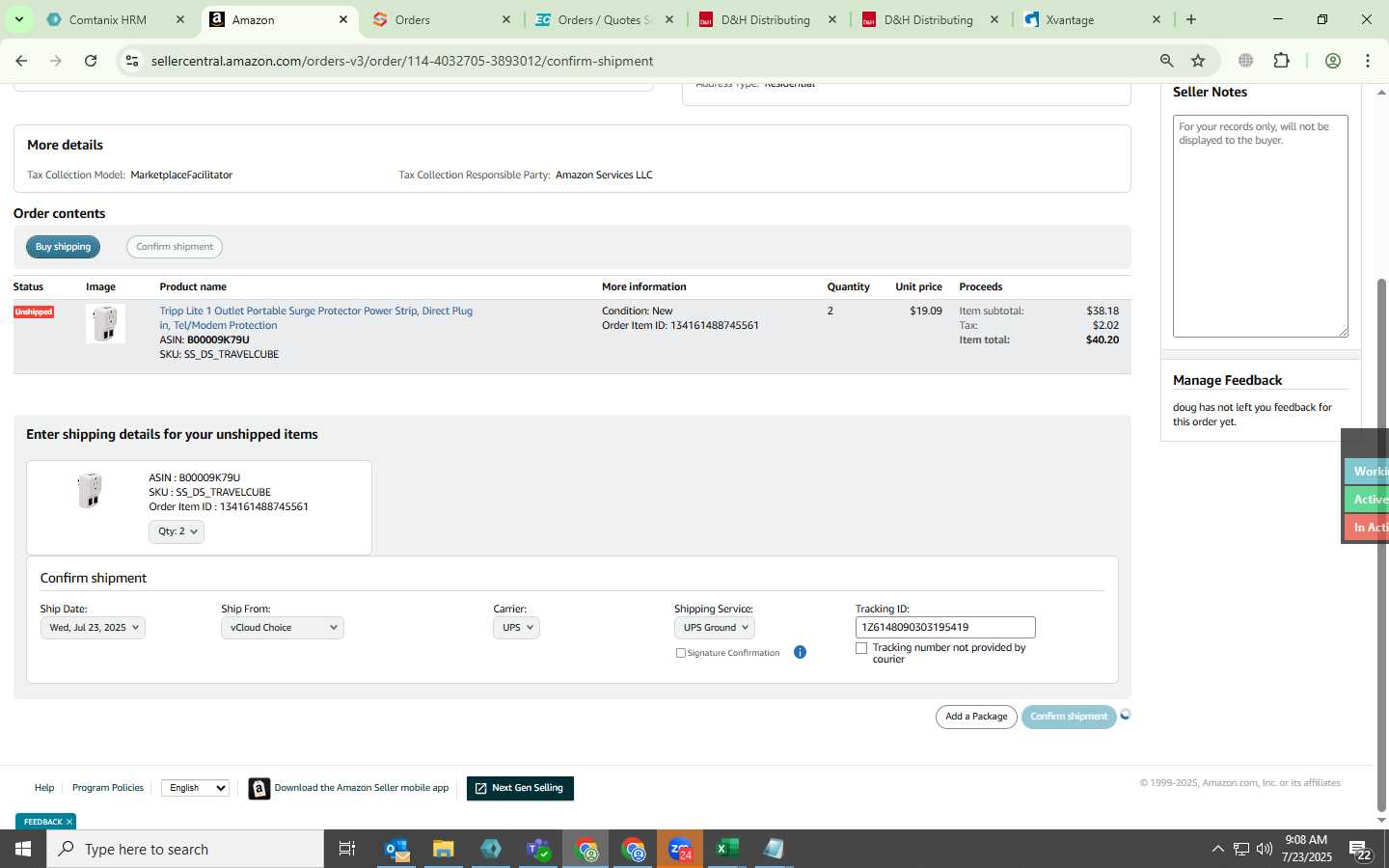Screen dimensions: 1389x868
Task: Switch to the Orders tab
Action: coord(440,19)
